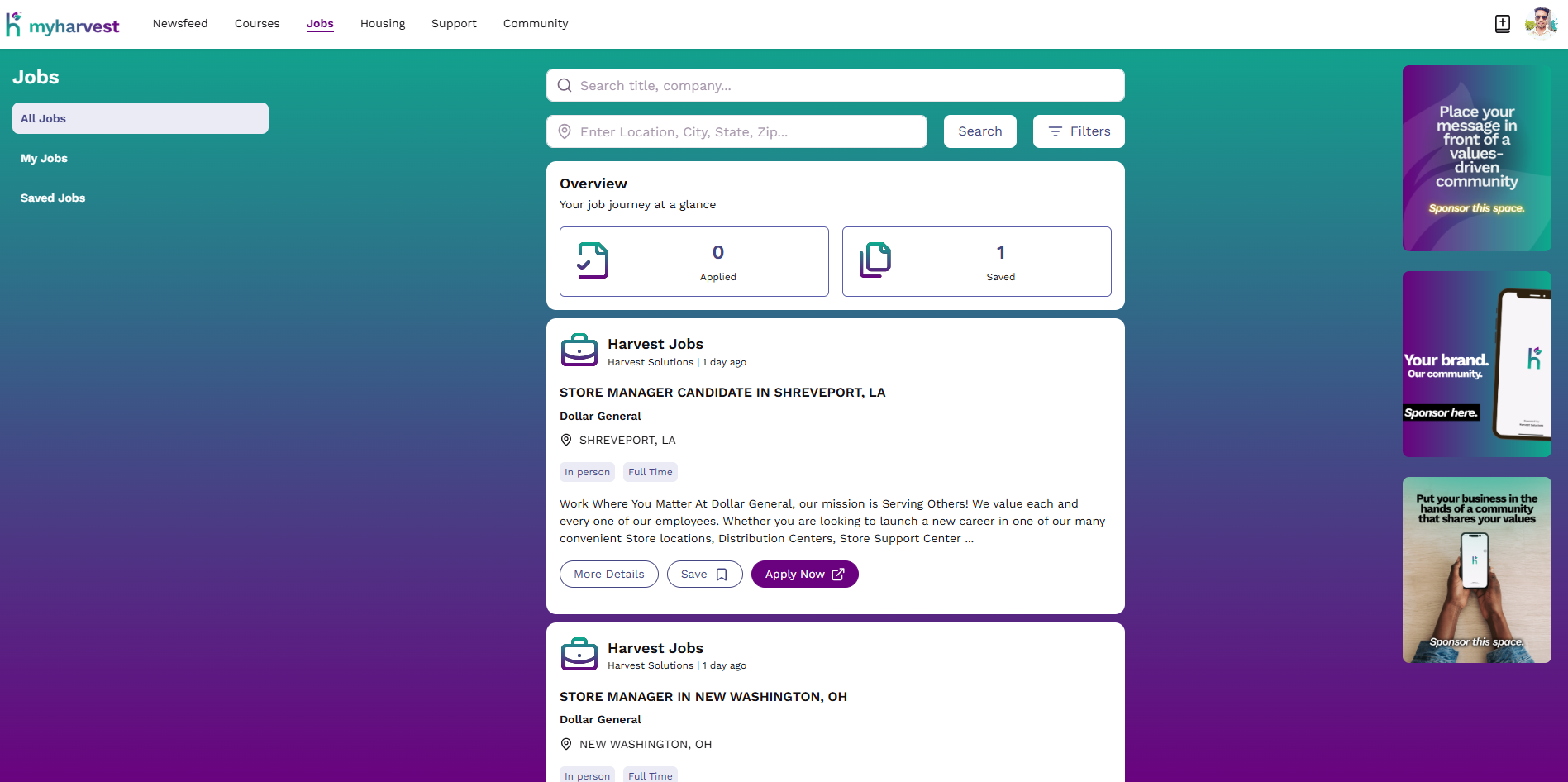Click briefcase icon on Shreveport job listing
The image size is (1568, 782).
[x=579, y=350]
